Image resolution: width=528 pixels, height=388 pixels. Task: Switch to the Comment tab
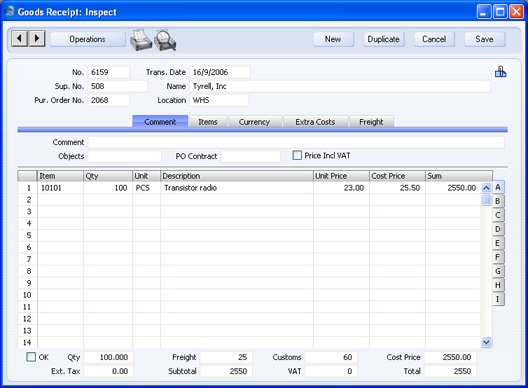pyautogui.click(x=160, y=122)
